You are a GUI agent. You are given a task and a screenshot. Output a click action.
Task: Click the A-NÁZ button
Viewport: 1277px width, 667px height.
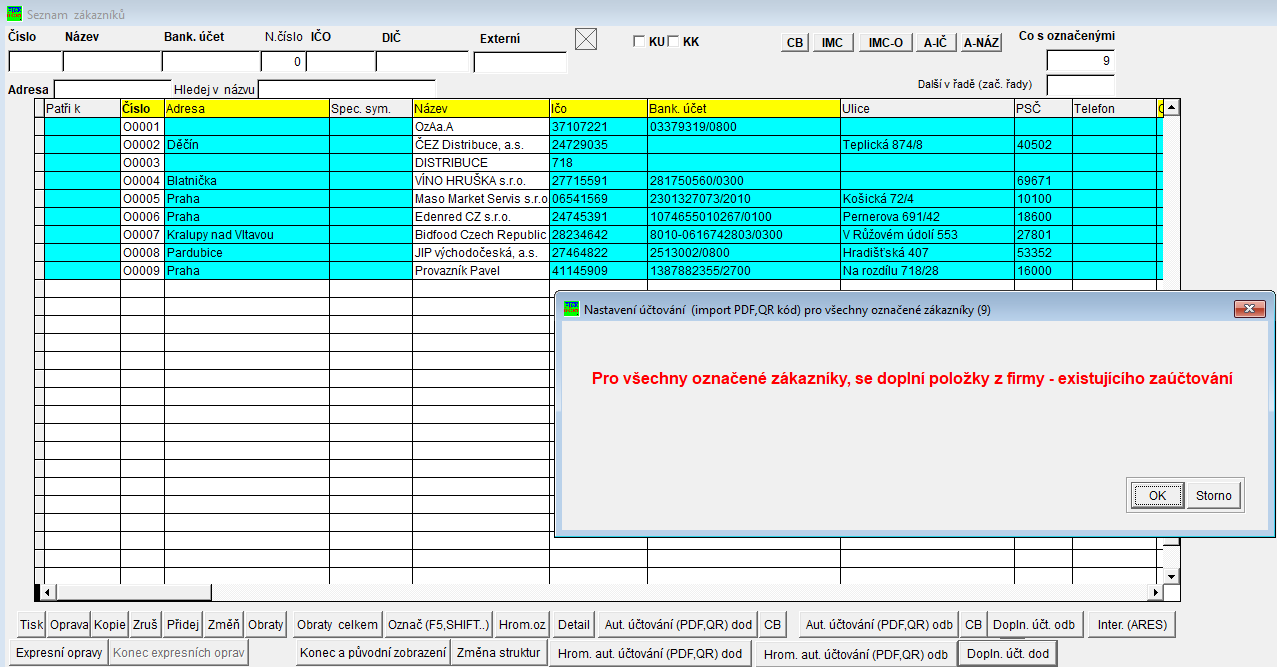click(981, 43)
